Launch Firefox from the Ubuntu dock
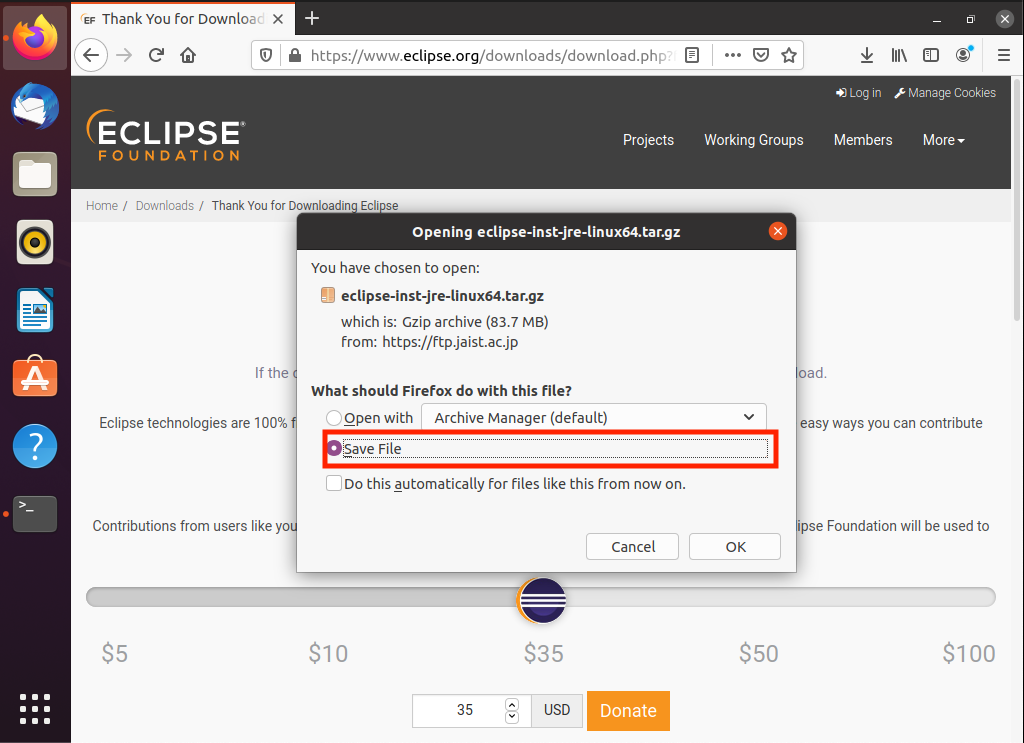Viewport: 1024px width, 743px height. pos(35,38)
